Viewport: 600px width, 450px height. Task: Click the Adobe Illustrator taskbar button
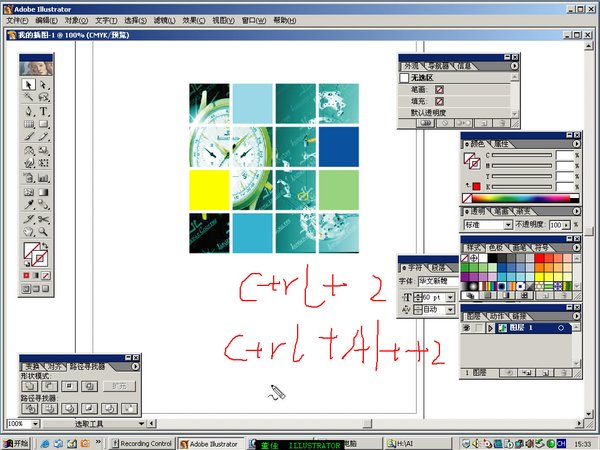coord(210,444)
